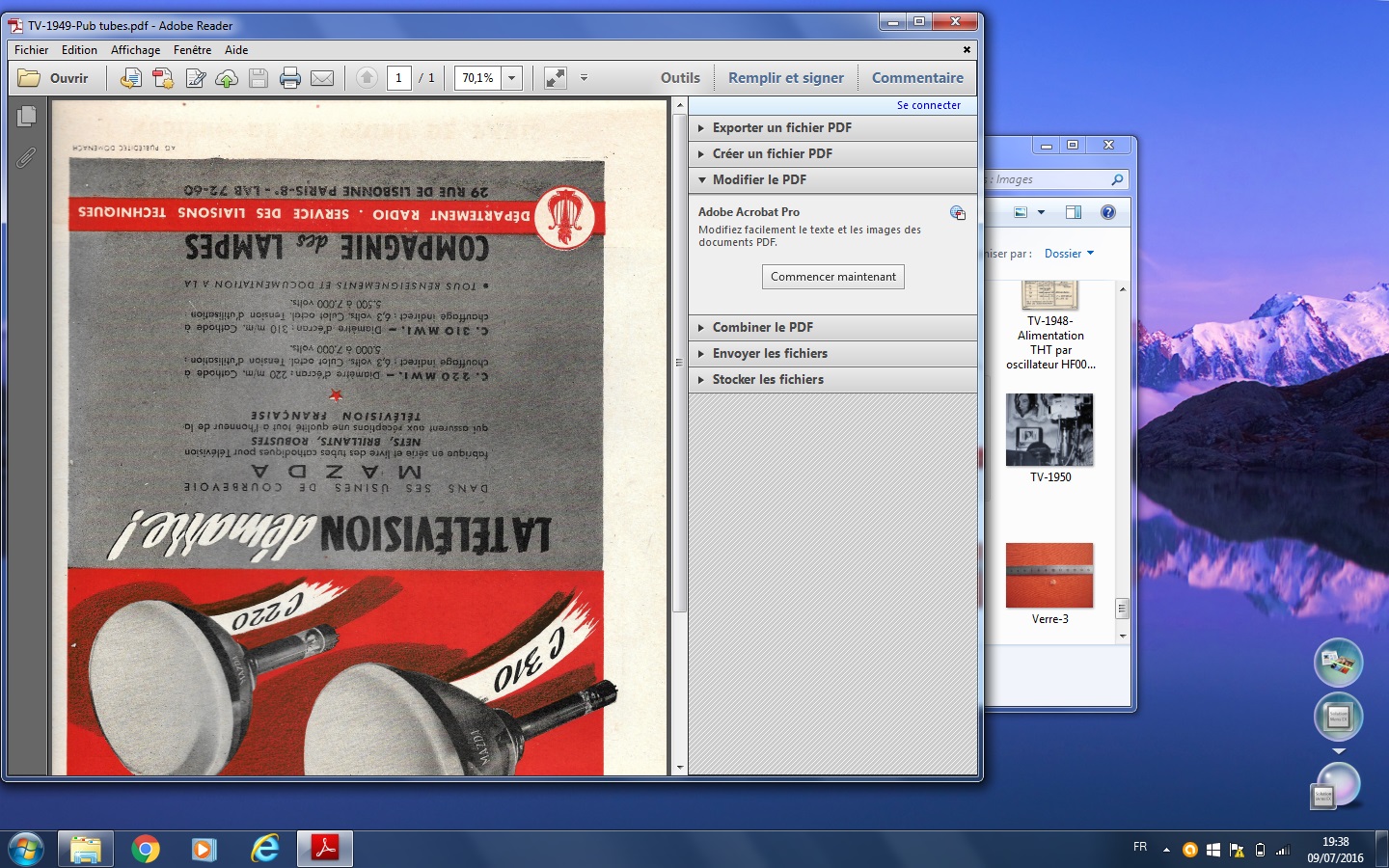The width and height of the screenshot is (1389, 868).
Task: Show the attachments paperclip panel
Action: (x=27, y=157)
